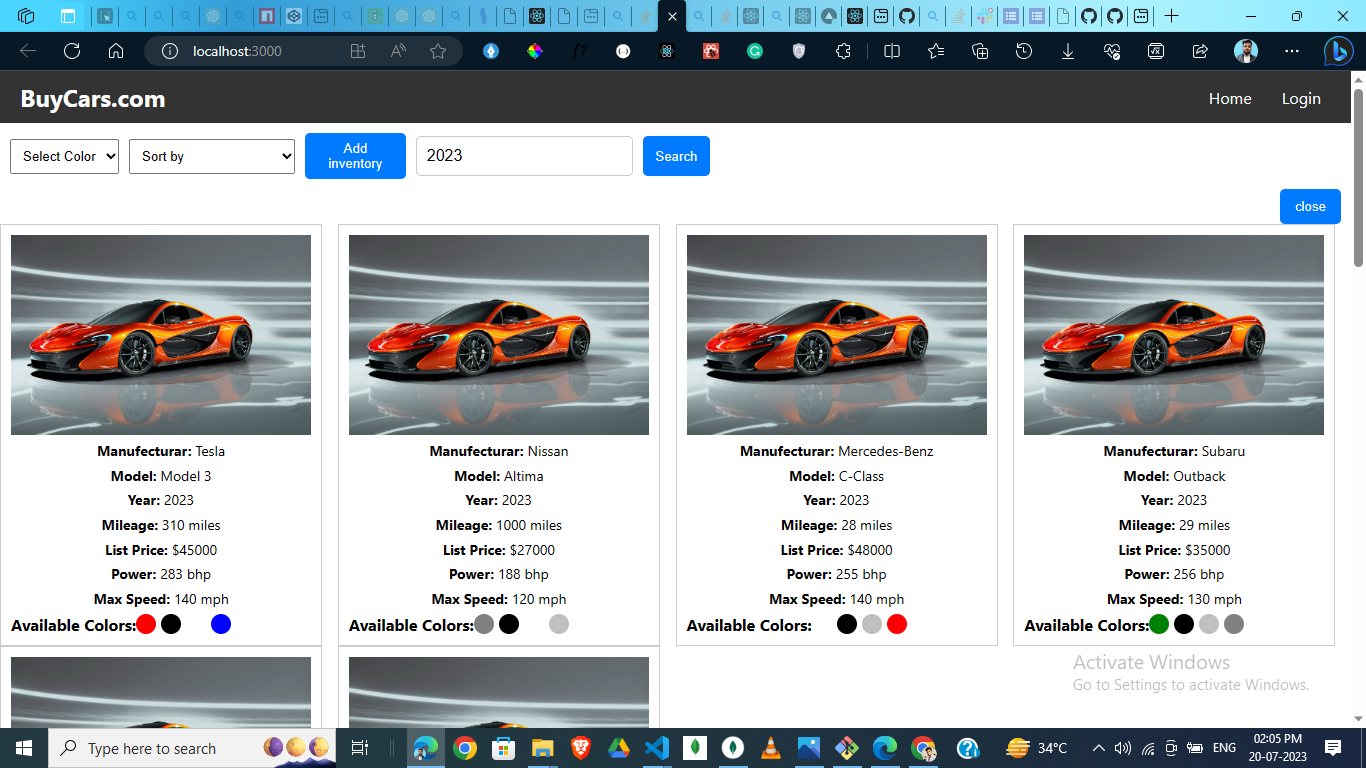
Task: Open browsing History
Action: pos(1024,51)
